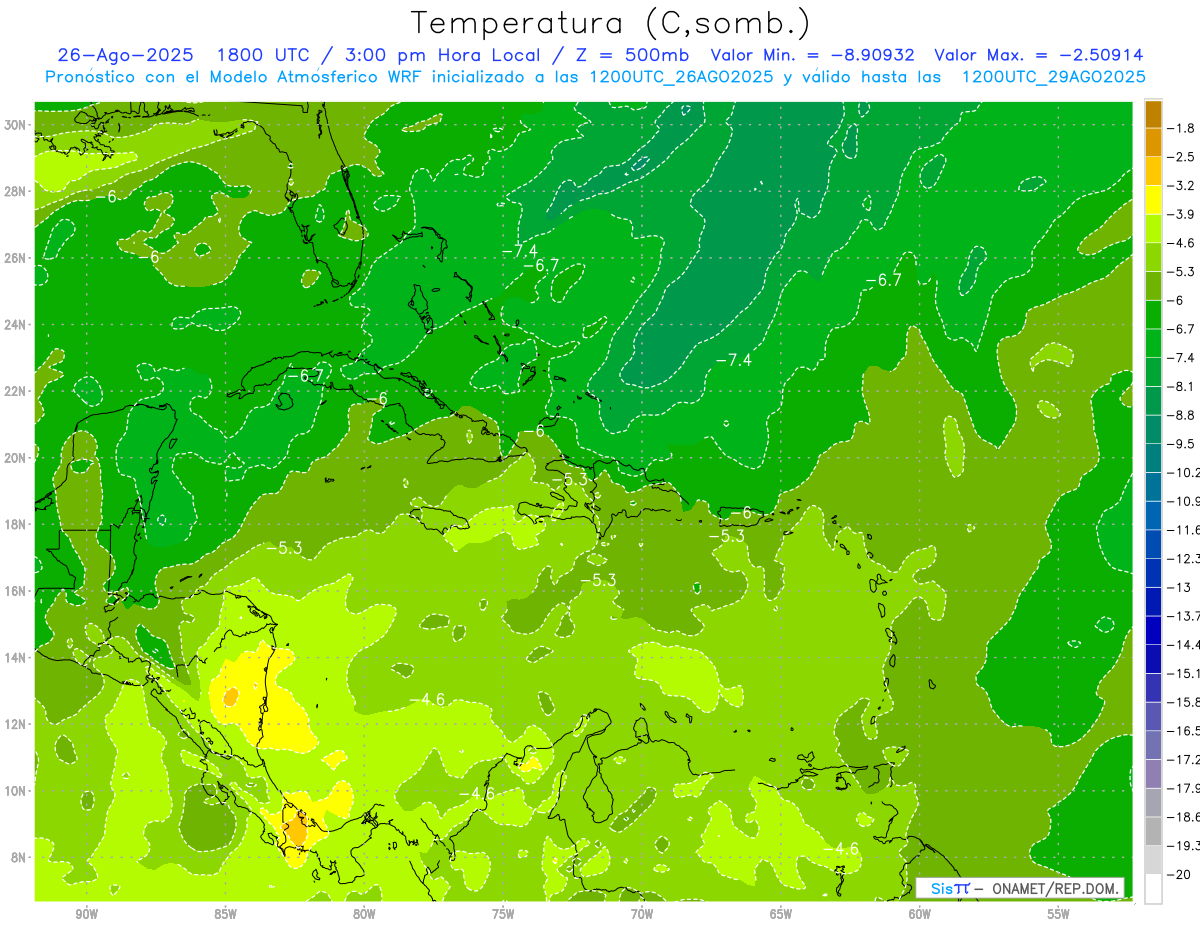This screenshot has width=1200, height=927.
Task: Click the white swatch at the legend bottom
Action: (1154, 889)
